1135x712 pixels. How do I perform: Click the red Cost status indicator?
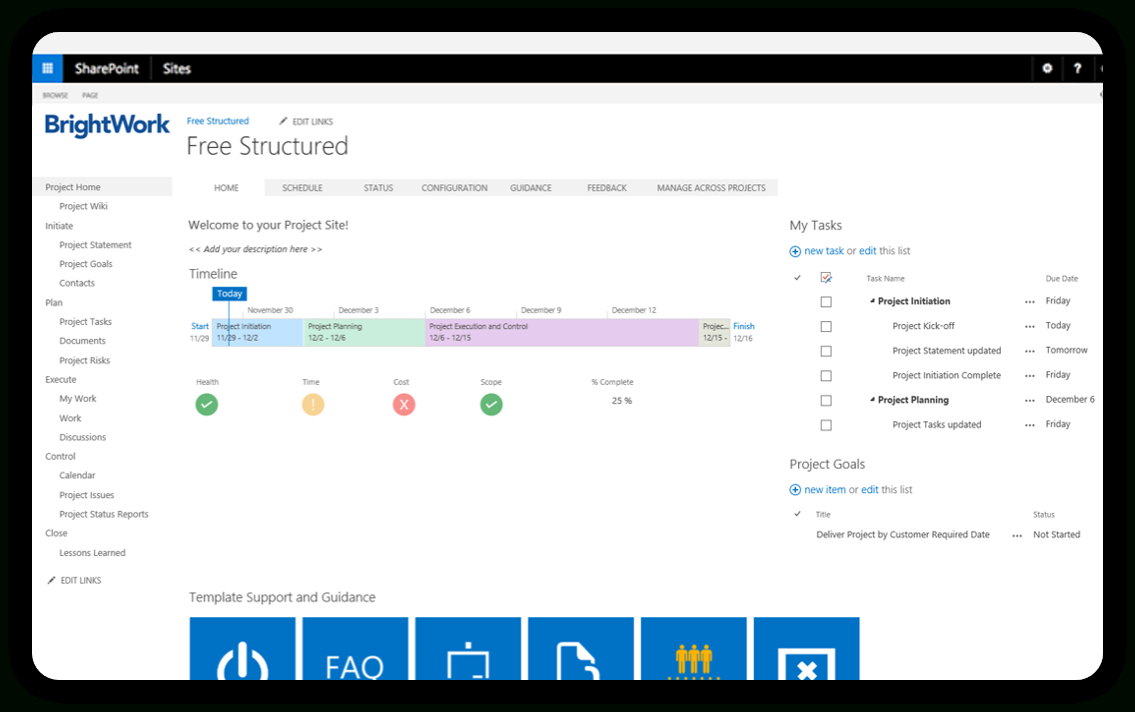404,404
